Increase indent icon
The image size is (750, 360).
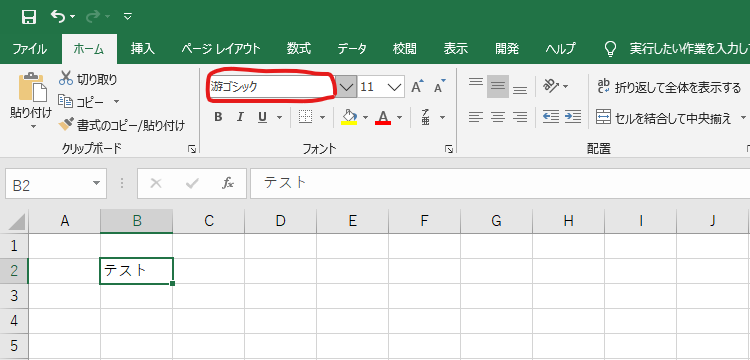pyautogui.click(x=573, y=117)
